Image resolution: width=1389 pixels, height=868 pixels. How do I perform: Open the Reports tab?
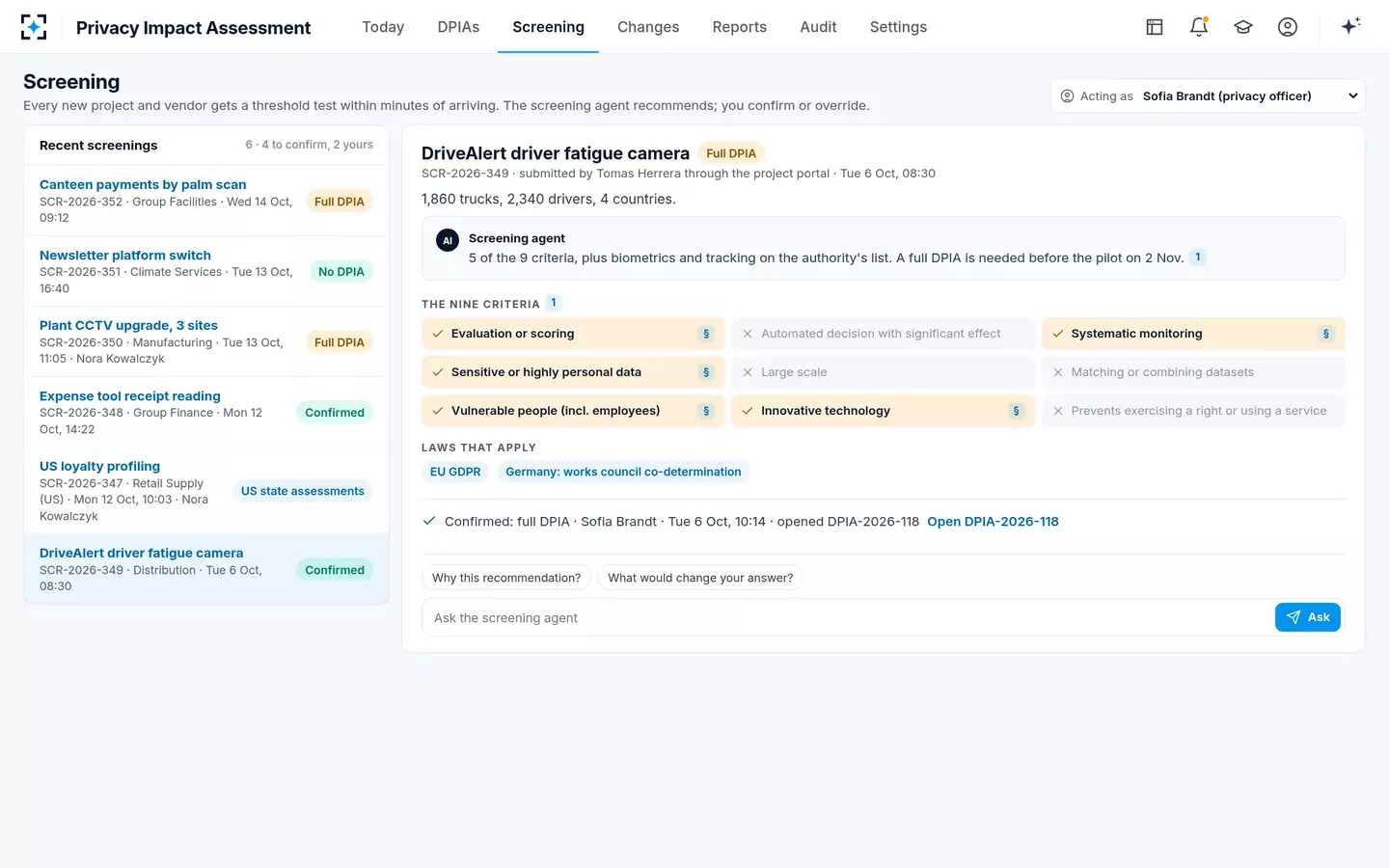[740, 27]
